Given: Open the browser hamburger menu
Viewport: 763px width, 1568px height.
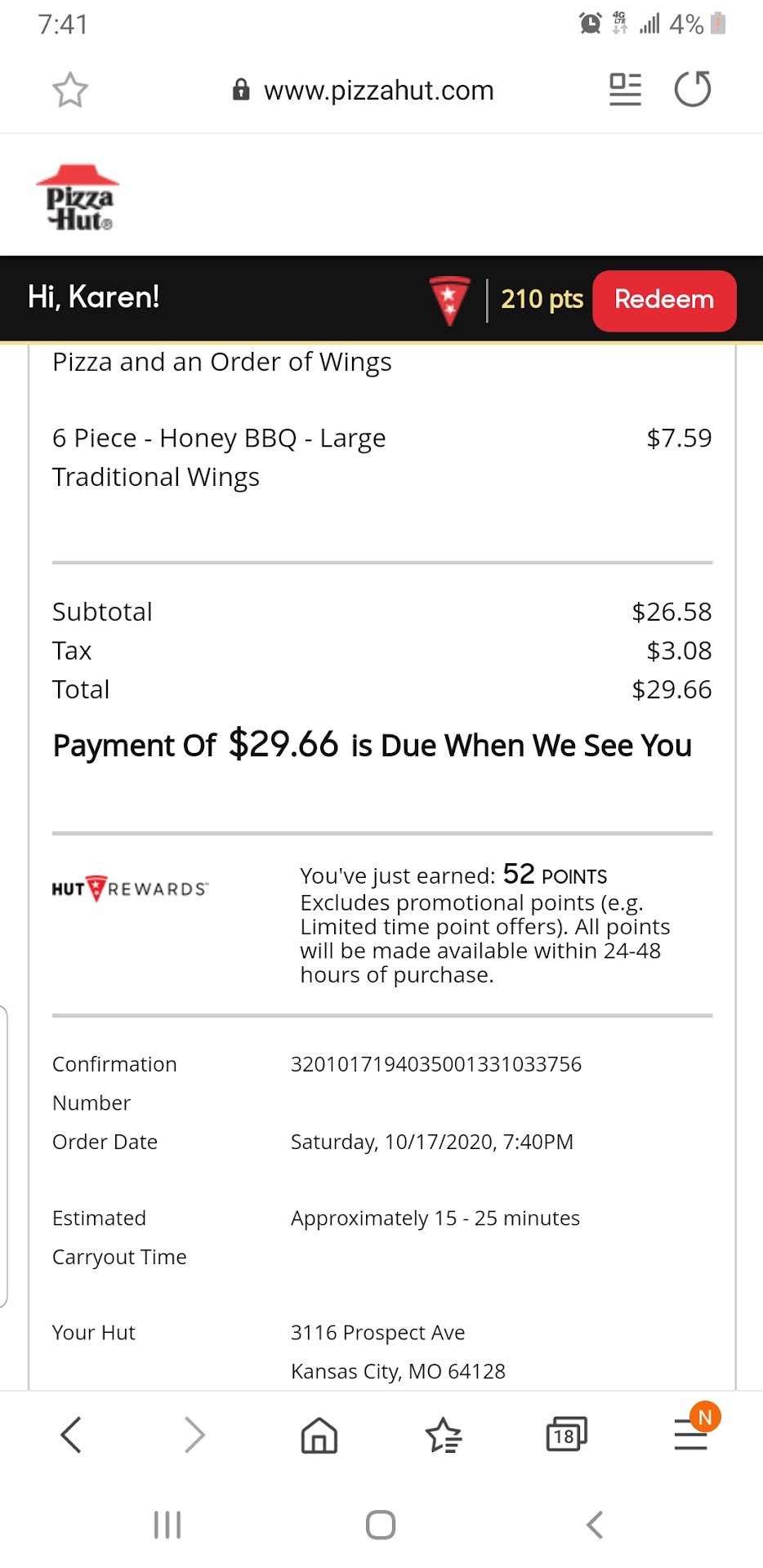Looking at the screenshot, I should [690, 1435].
